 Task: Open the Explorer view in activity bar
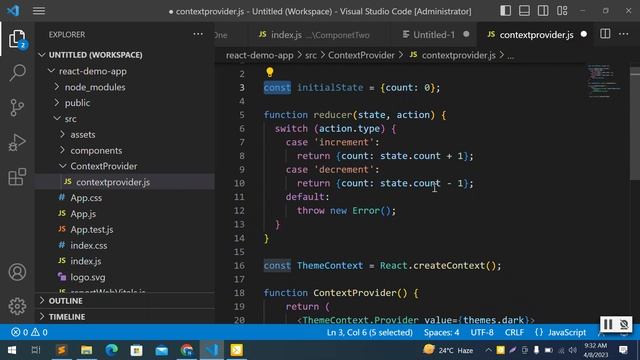[17, 39]
